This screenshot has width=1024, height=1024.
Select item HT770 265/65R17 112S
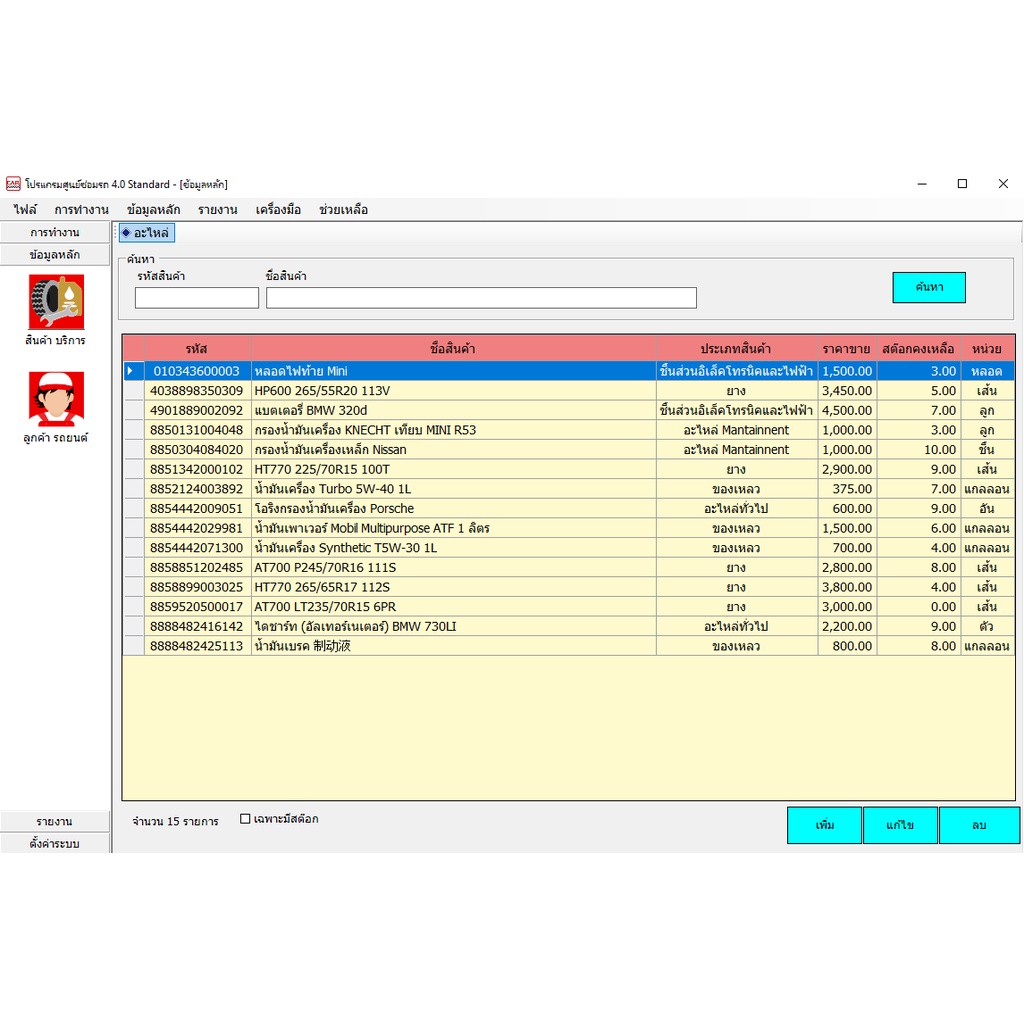(x=453, y=586)
